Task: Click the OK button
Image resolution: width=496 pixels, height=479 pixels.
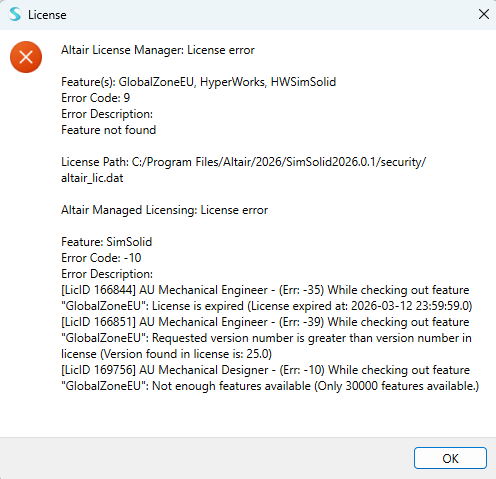Action: pos(450,458)
